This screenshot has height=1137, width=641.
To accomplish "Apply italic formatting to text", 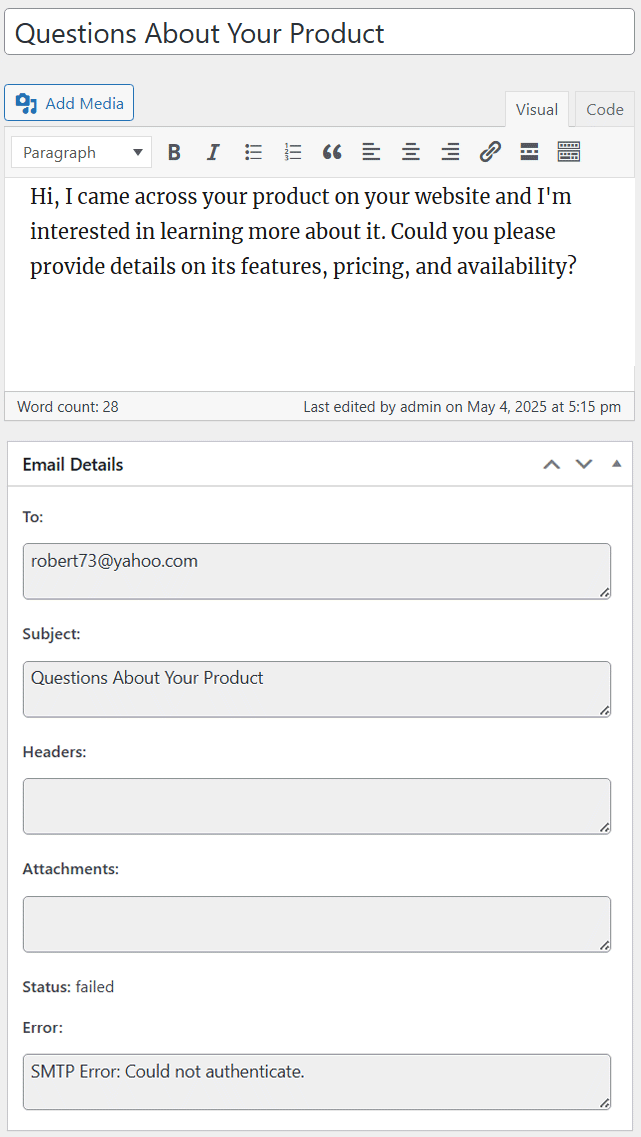I will point(213,152).
